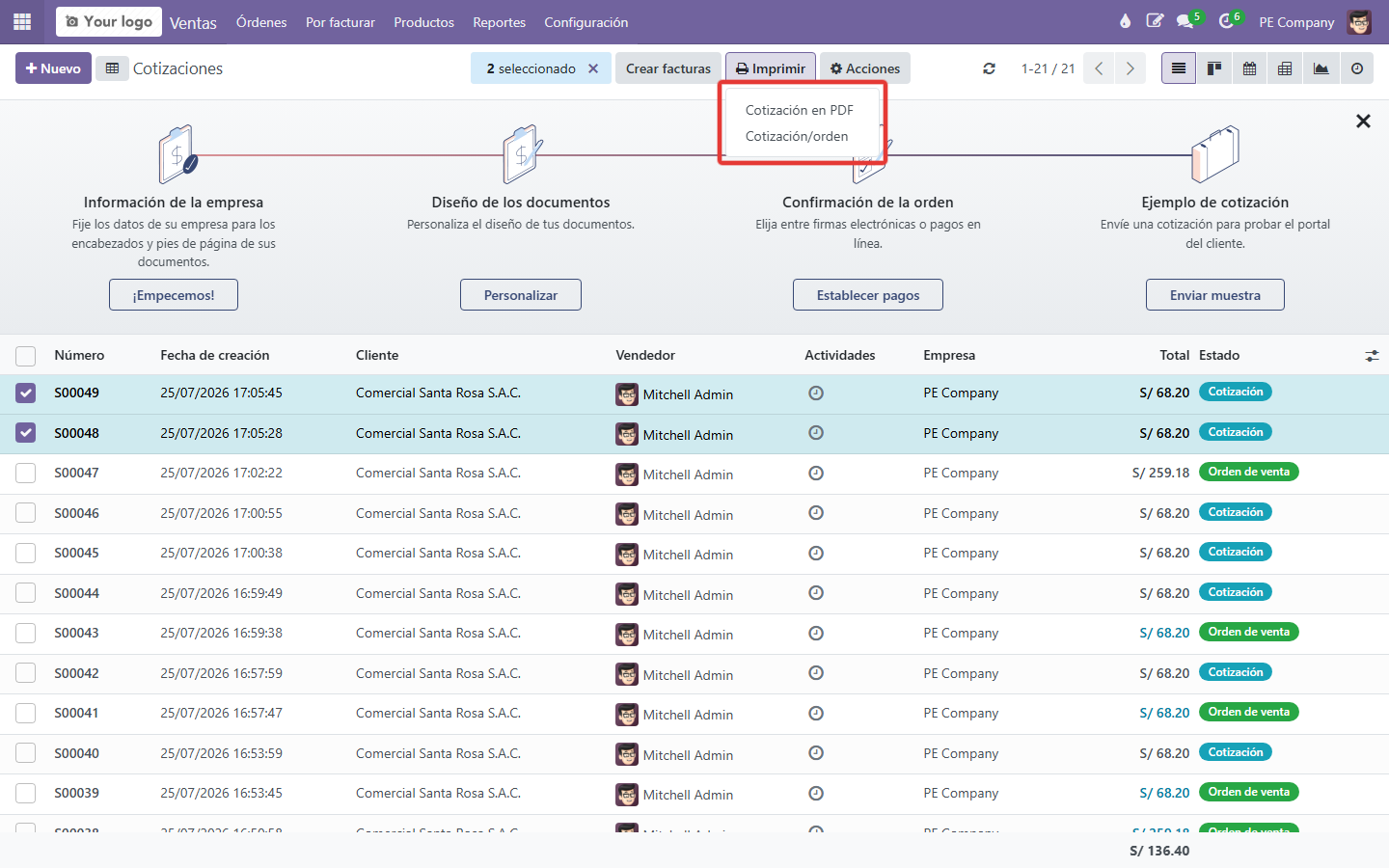Open optional columns settings toggle
The image size is (1389, 868).
[x=1372, y=356]
